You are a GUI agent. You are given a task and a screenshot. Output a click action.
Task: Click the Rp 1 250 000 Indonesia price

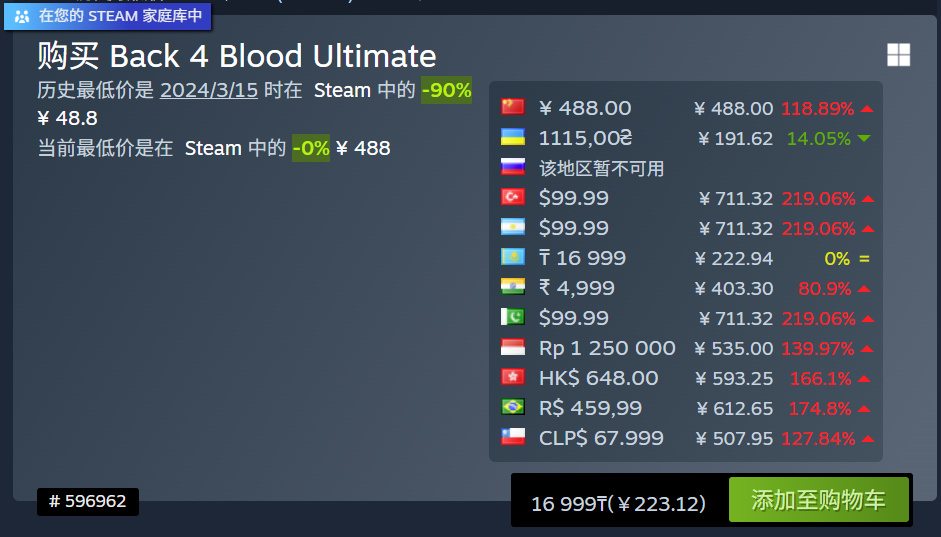607,348
